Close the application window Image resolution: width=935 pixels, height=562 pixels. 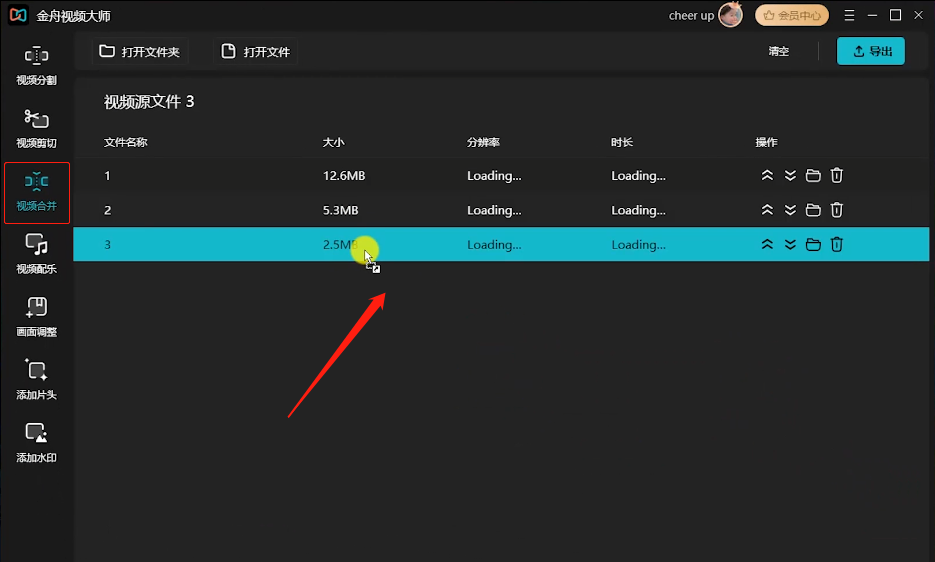(x=918, y=16)
